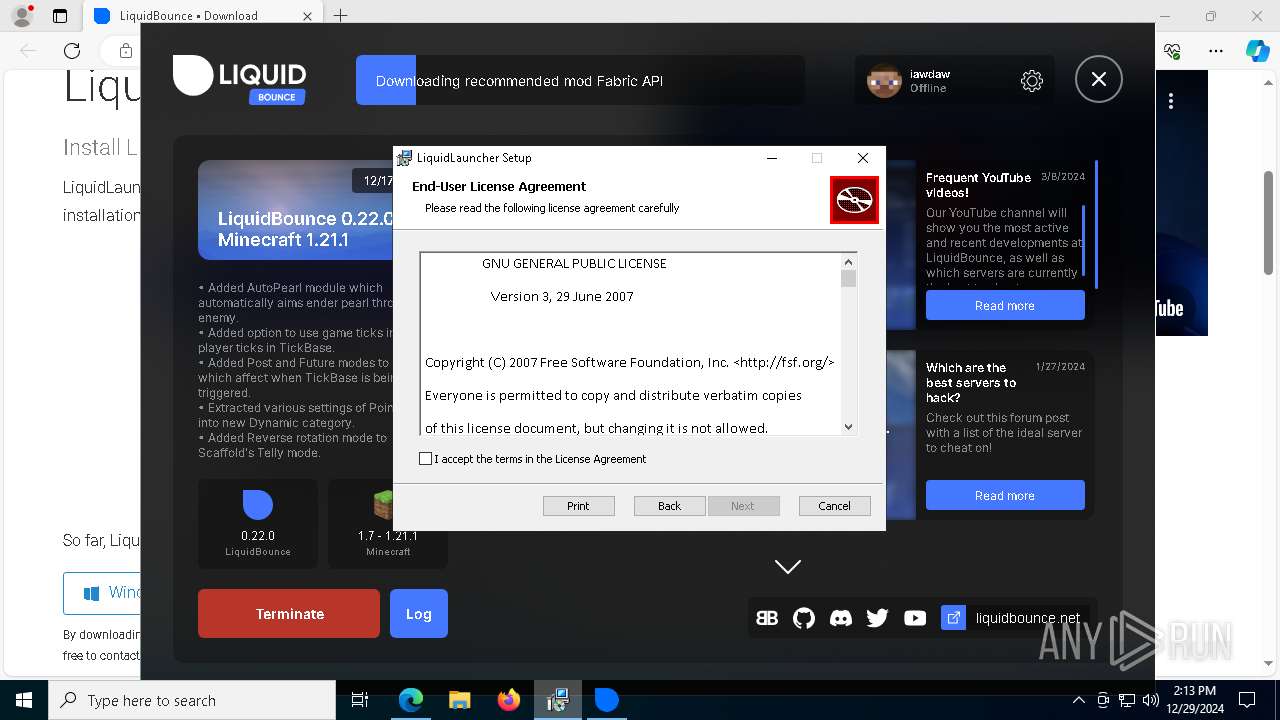Select the Minecraft 1.7 - 1.21.1 version tile
Viewport: 1280px width, 720px height.
tap(388, 524)
